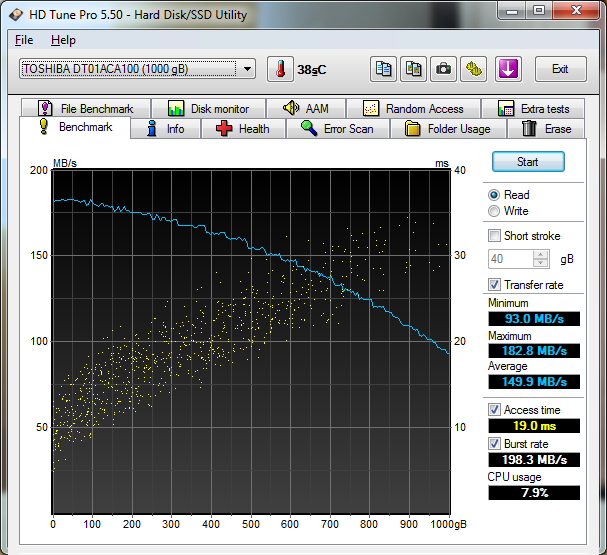Image resolution: width=607 pixels, height=555 pixels.
Task: Select the Write radio button
Action: (494, 211)
